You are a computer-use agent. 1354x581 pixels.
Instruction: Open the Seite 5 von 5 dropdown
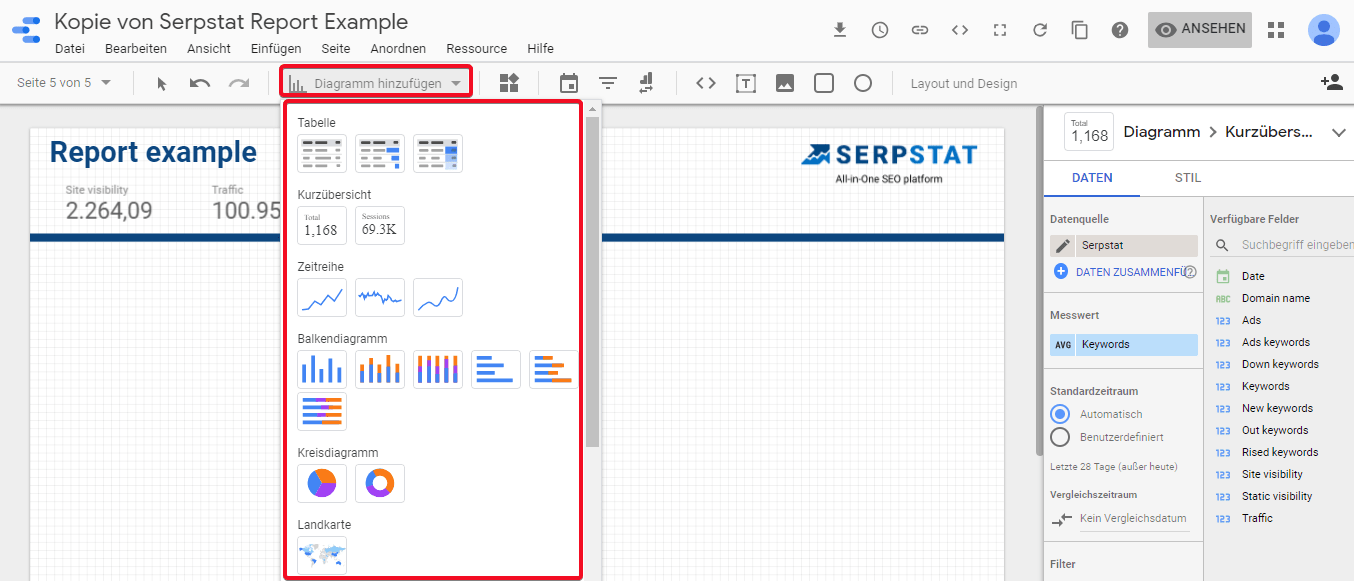click(x=64, y=83)
